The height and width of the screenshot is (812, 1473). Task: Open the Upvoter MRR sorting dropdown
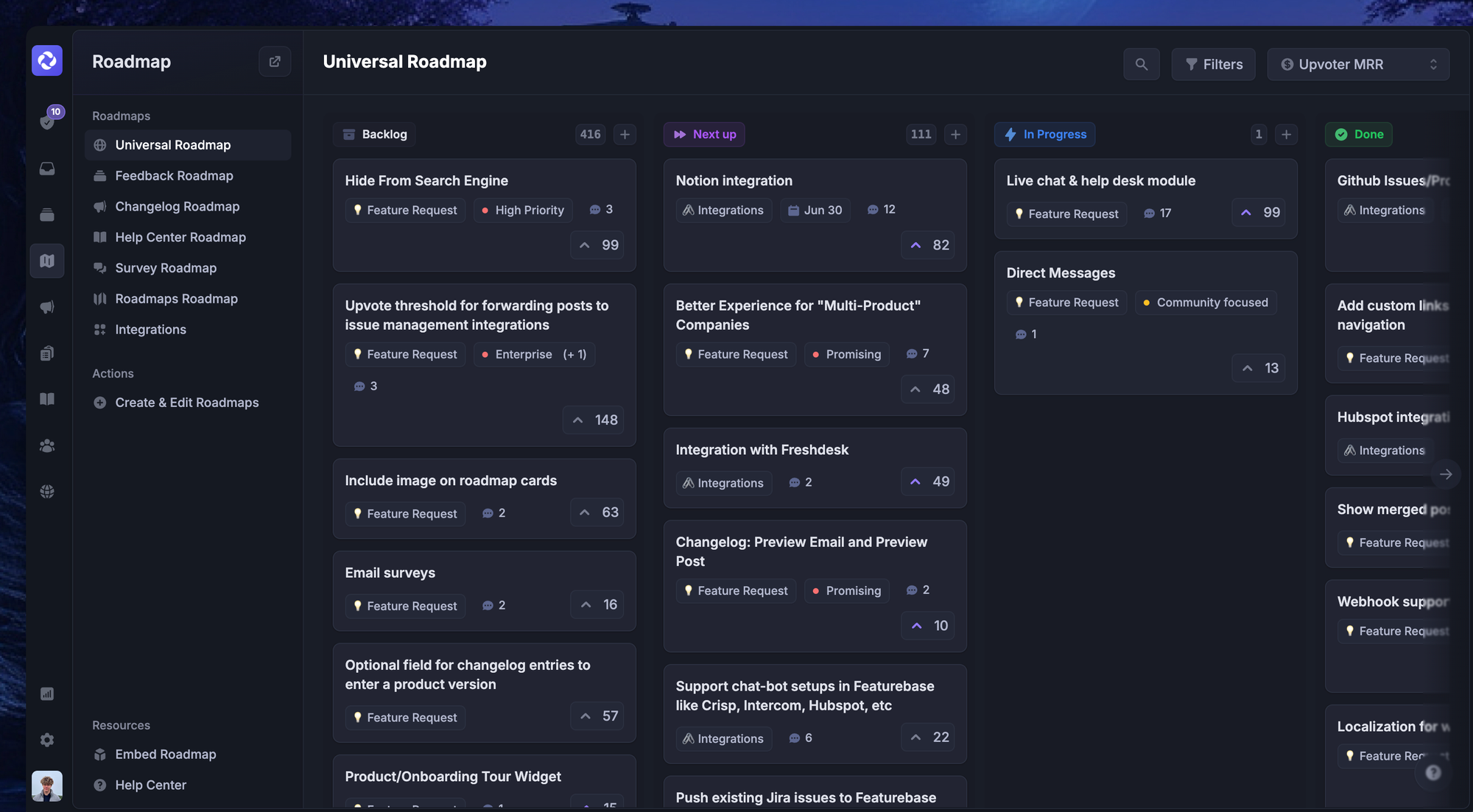[x=1357, y=64]
